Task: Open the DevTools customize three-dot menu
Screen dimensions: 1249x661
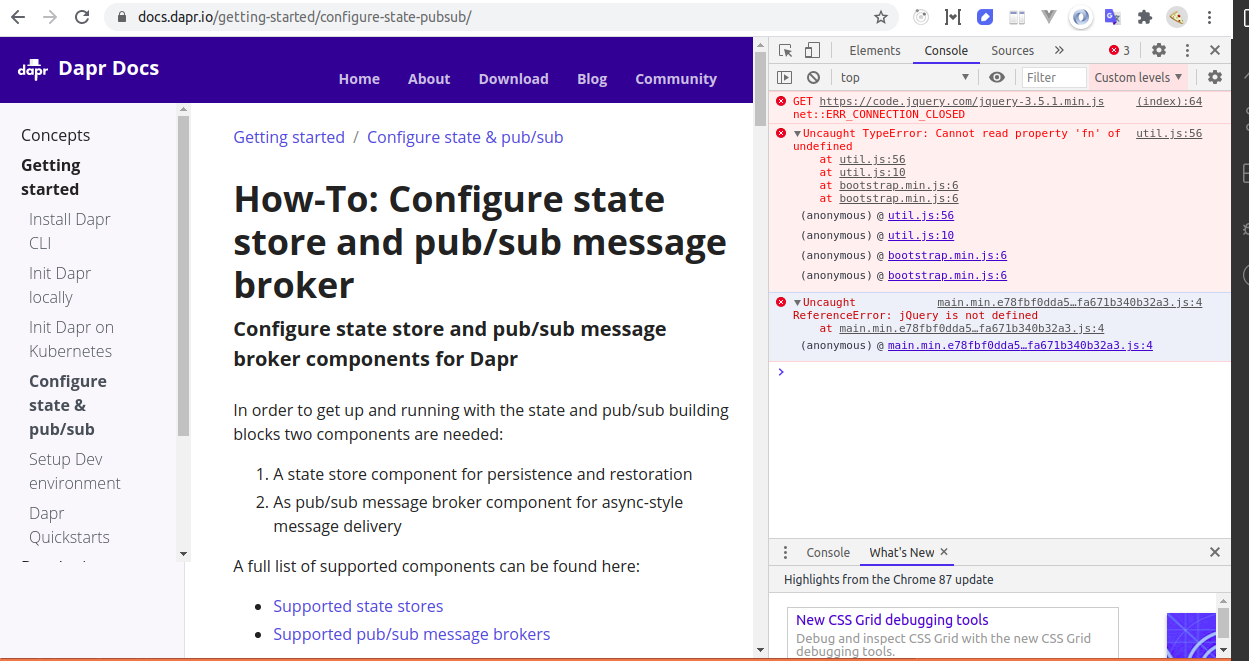Action: coord(1187,50)
